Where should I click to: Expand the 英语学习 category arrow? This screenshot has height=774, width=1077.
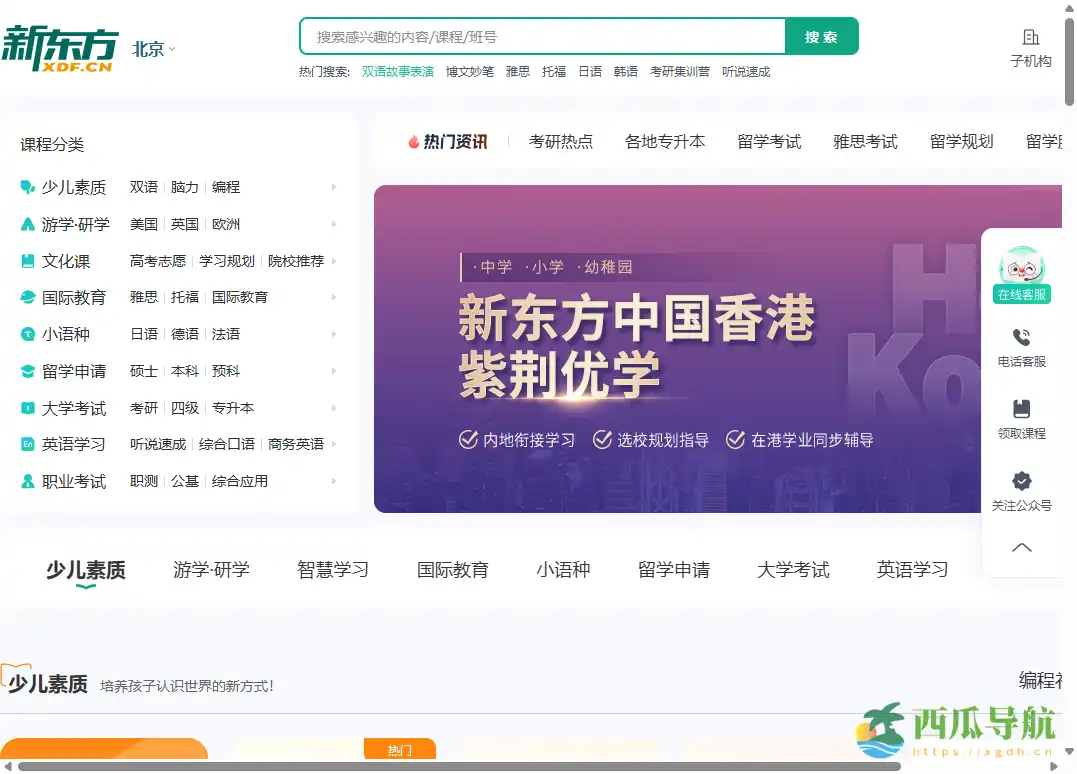coord(335,444)
